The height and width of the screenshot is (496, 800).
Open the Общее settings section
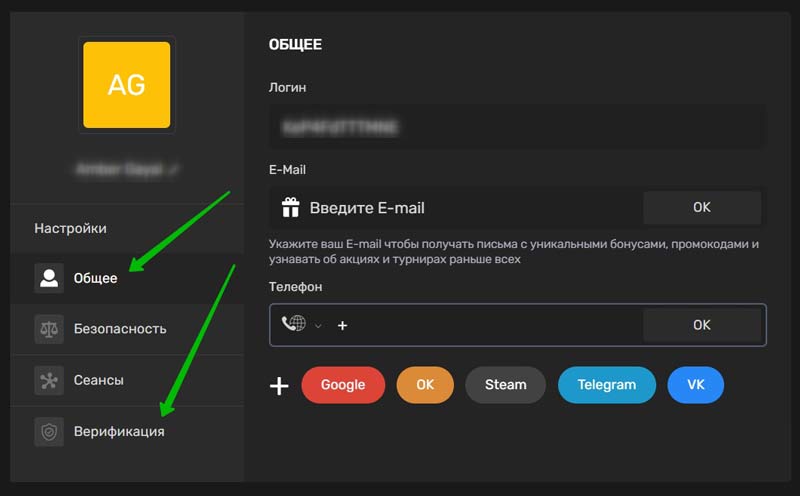[x=96, y=278]
